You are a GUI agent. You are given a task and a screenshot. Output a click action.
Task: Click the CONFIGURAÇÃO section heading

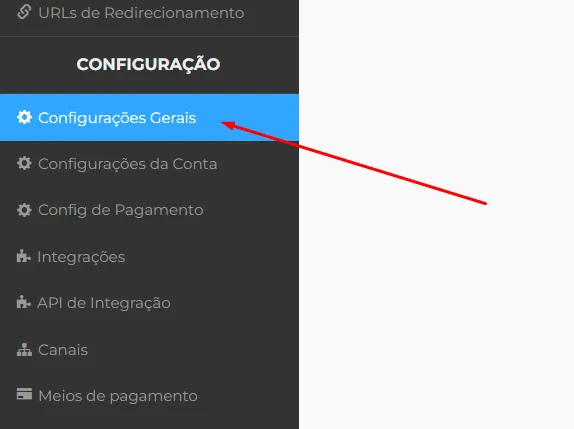tap(148, 64)
